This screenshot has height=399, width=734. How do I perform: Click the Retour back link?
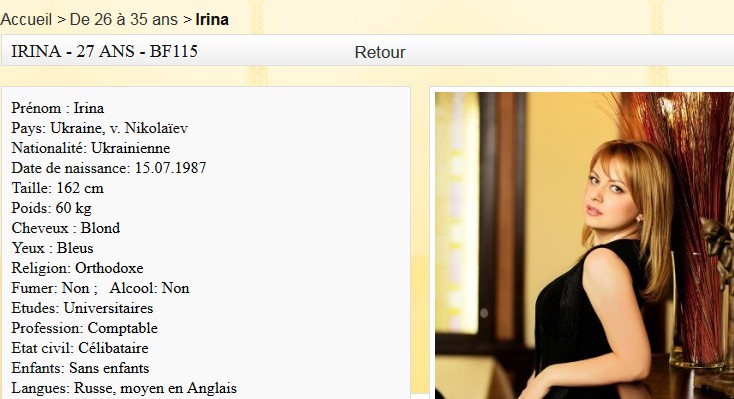click(x=380, y=52)
